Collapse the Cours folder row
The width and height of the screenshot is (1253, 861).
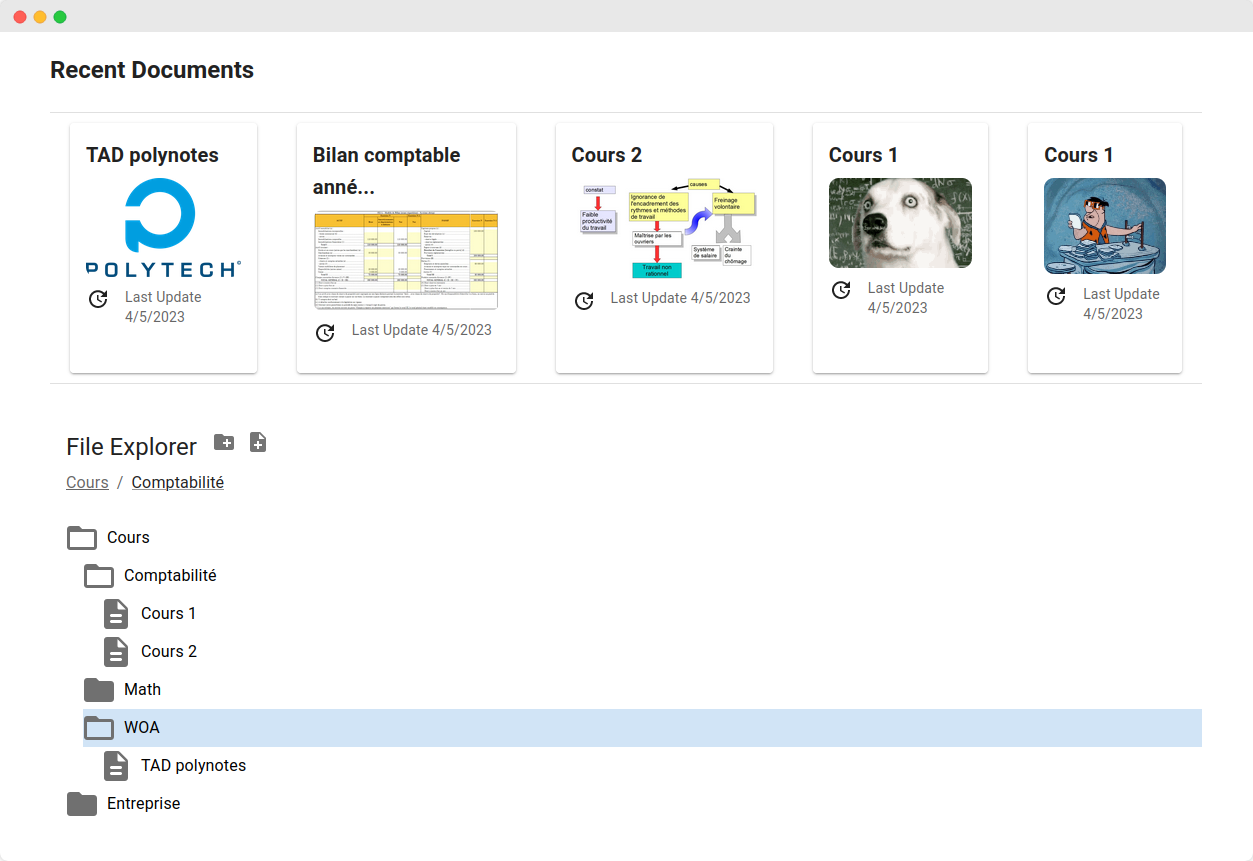pos(634,538)
